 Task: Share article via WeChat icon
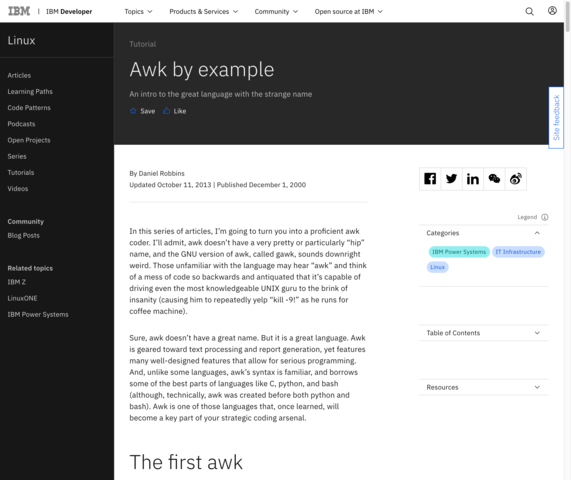tap(494, 179)
